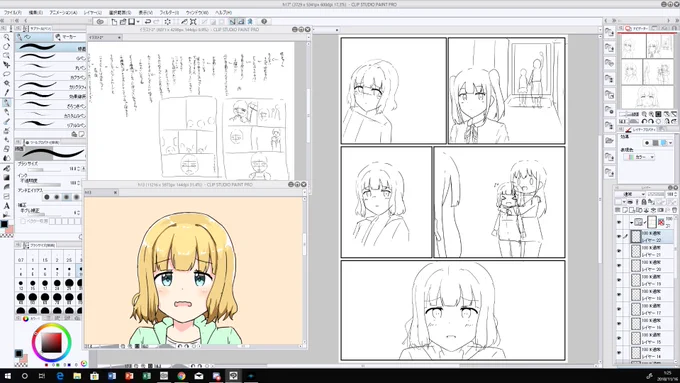Open the ファイル (File) menu
The height and width of the screenshot is (383, 680).
pyautogui.click(x=13, y=13)
